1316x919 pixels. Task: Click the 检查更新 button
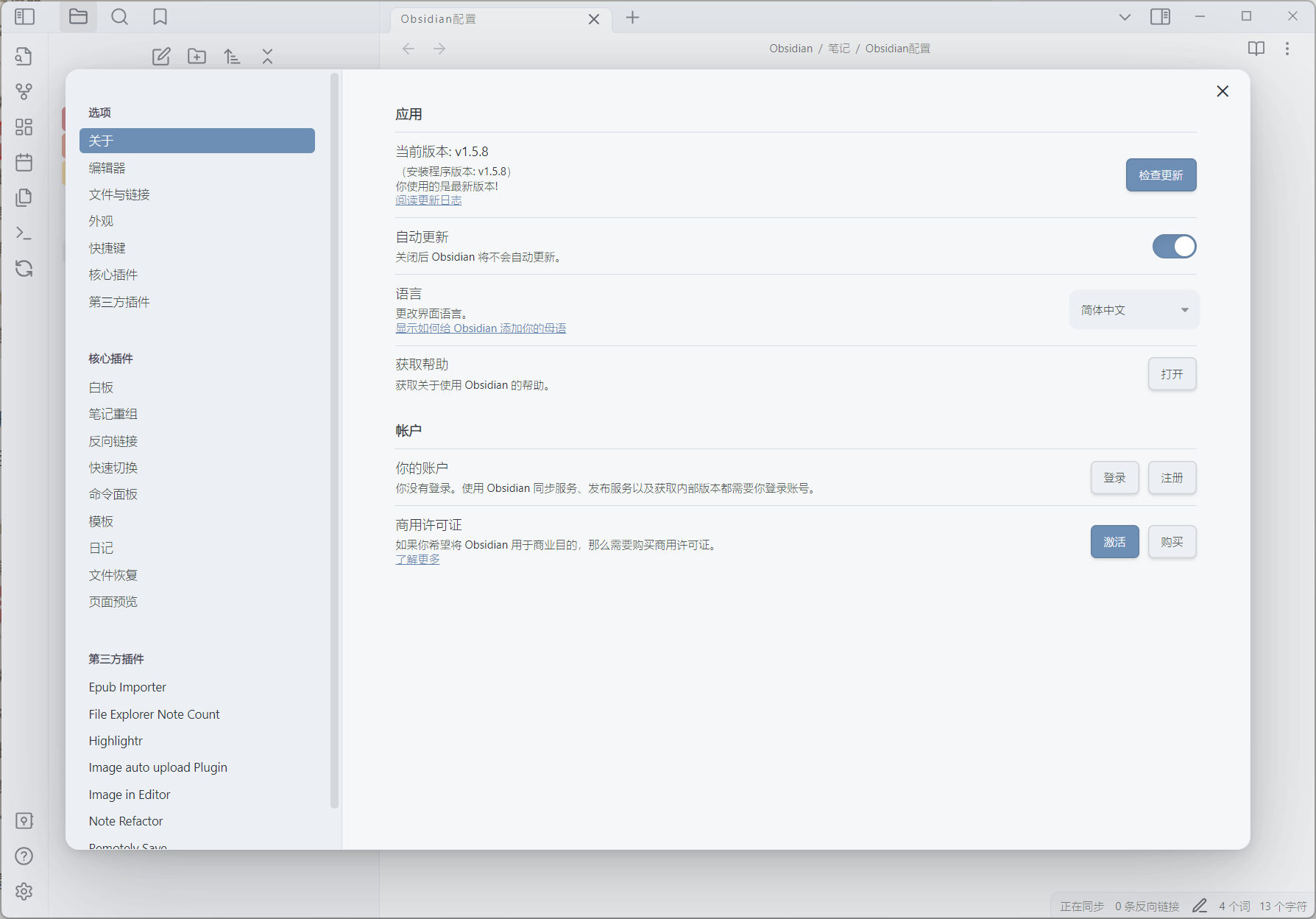click(1161, 175)
